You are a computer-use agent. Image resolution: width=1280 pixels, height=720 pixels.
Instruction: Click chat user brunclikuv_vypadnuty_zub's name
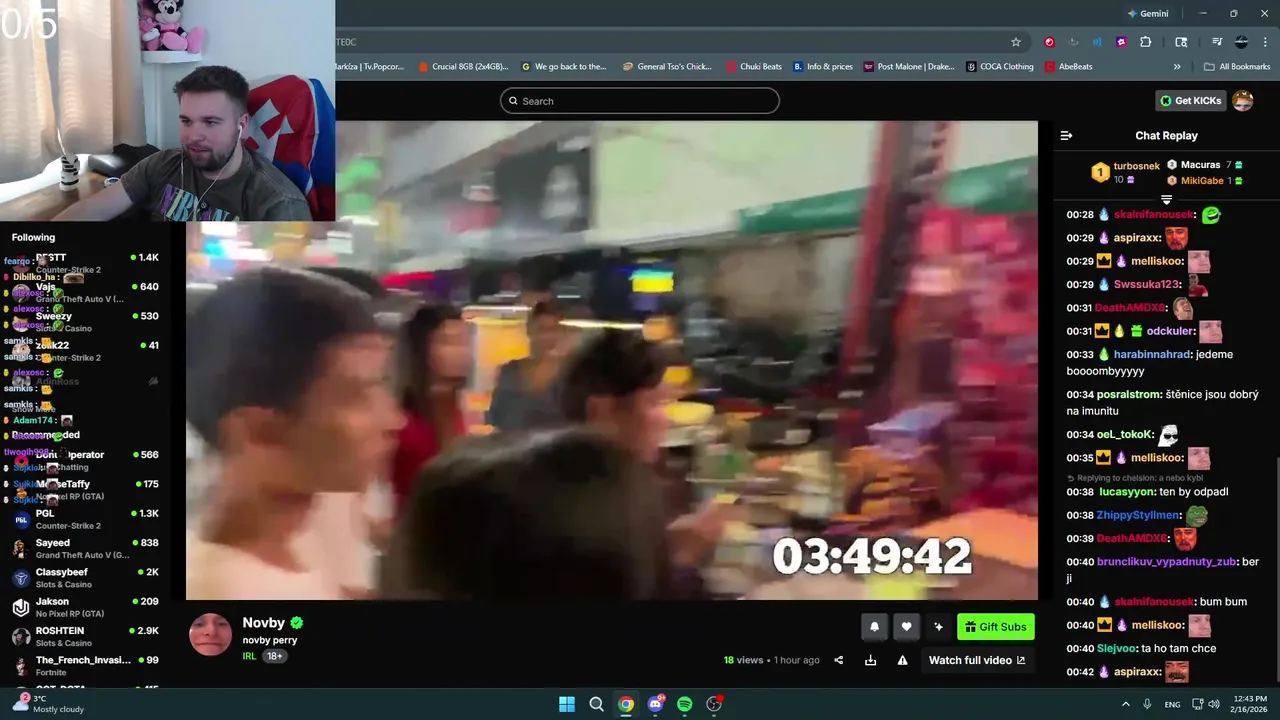tap(1166, 562)
